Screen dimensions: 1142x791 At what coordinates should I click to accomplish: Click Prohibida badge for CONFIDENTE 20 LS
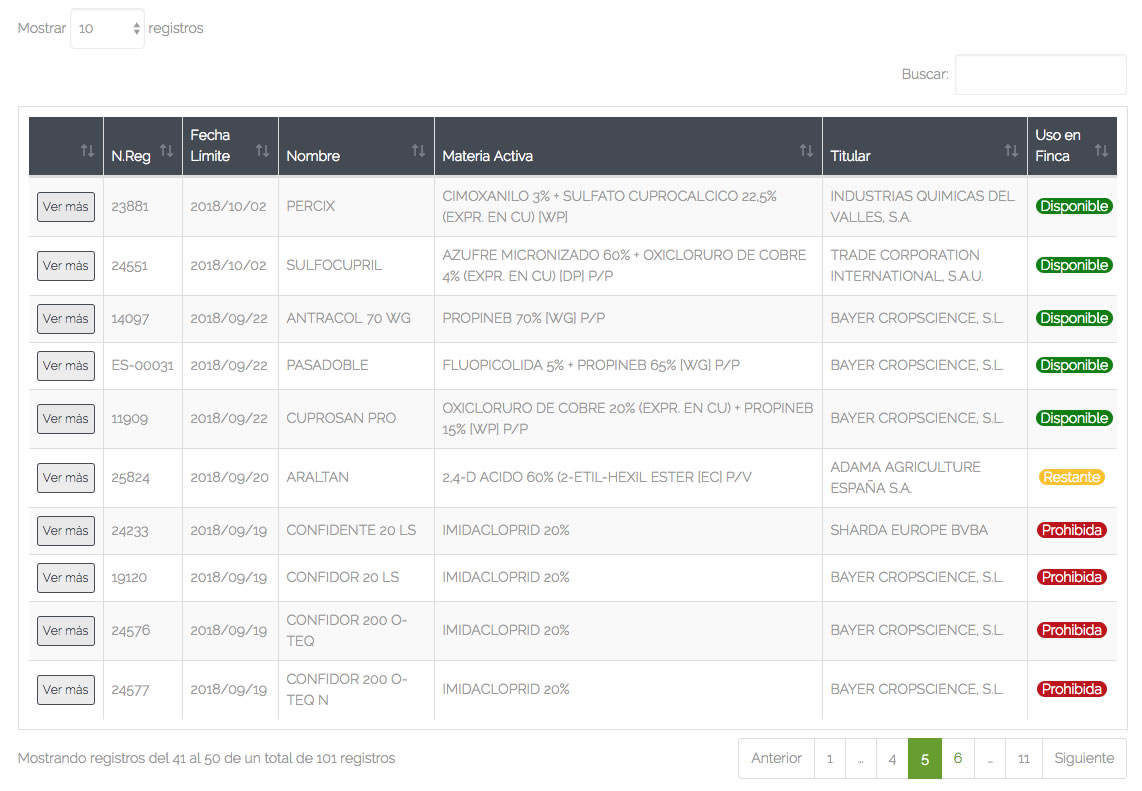[1071, 530]
